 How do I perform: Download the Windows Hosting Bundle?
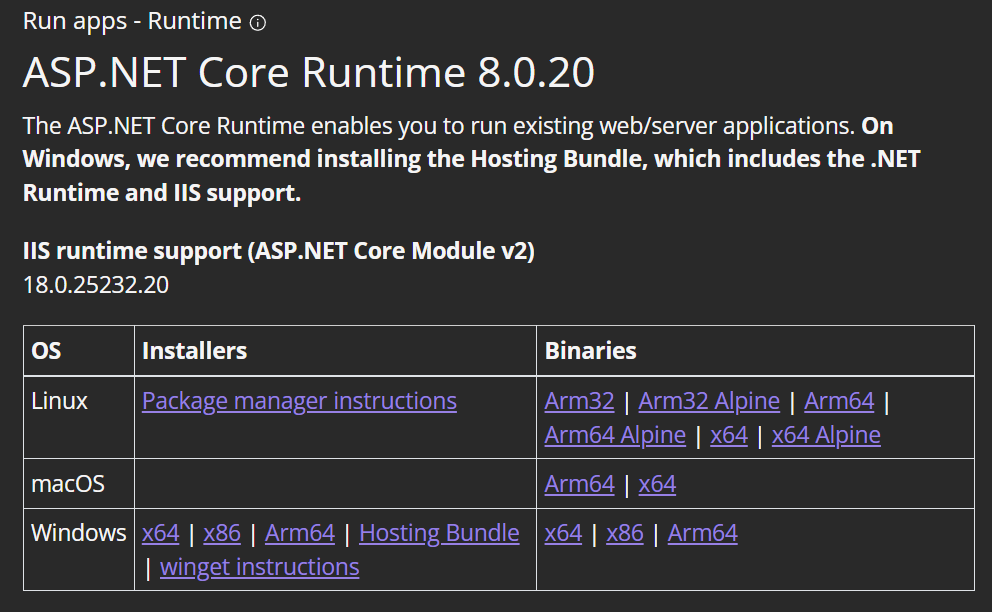pyautogui.click(x=439, y=533)
